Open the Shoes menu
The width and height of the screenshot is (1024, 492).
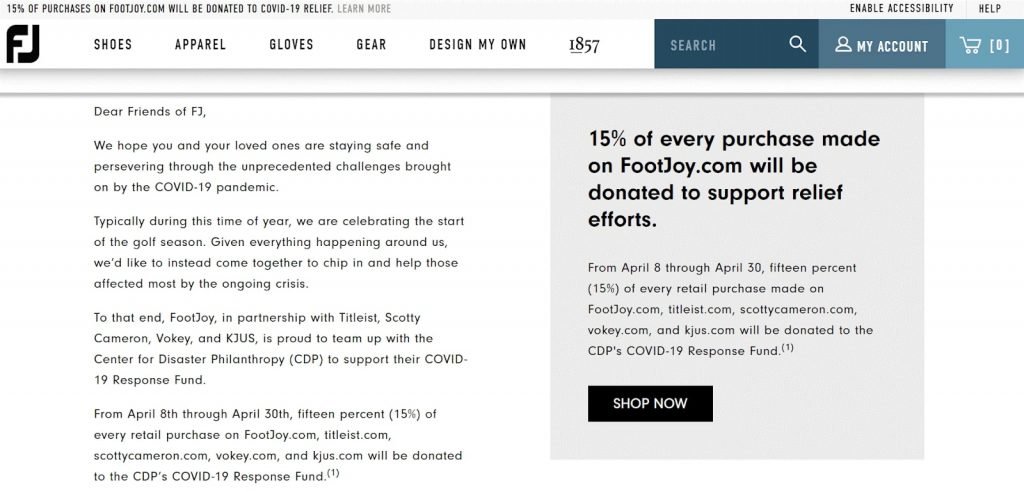pos(113,44)
